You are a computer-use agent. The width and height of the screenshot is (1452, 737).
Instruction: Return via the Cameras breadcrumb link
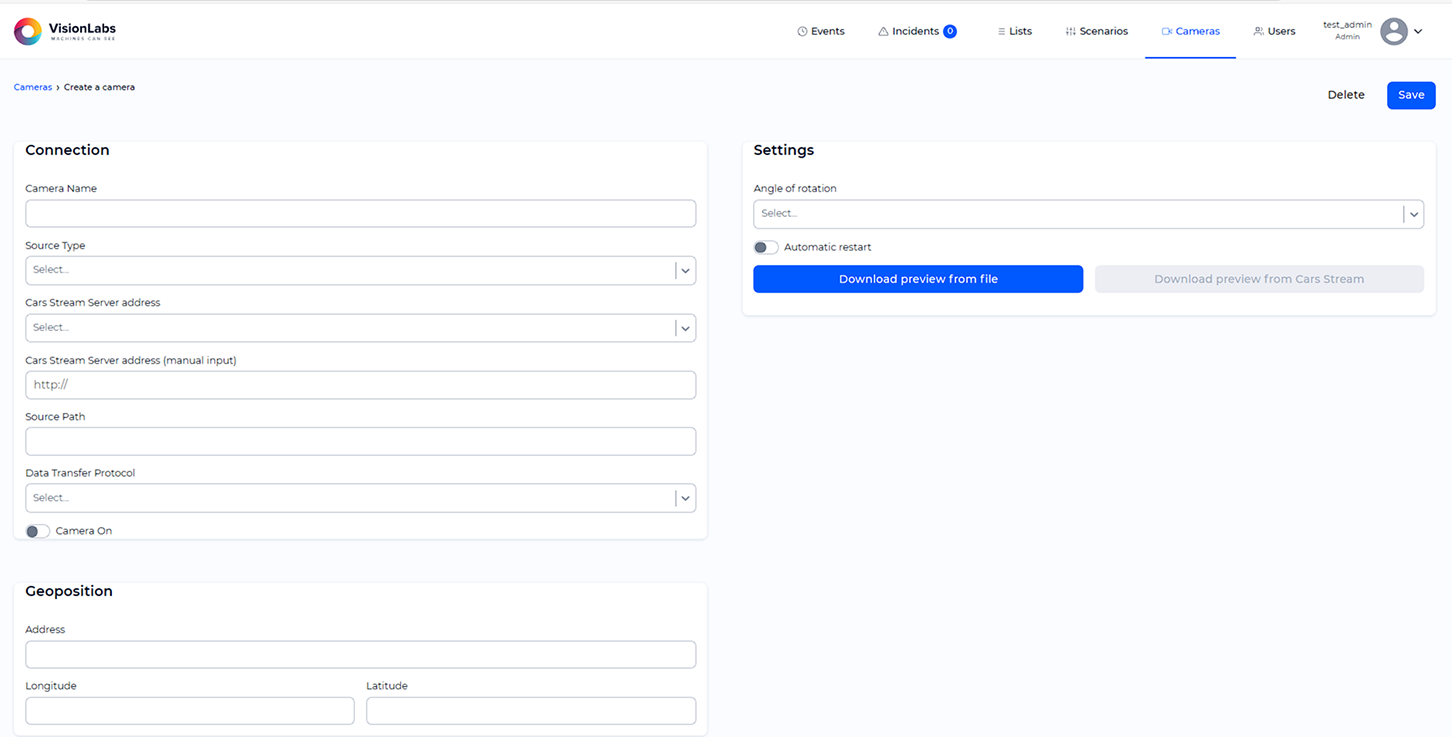(32, 87)
